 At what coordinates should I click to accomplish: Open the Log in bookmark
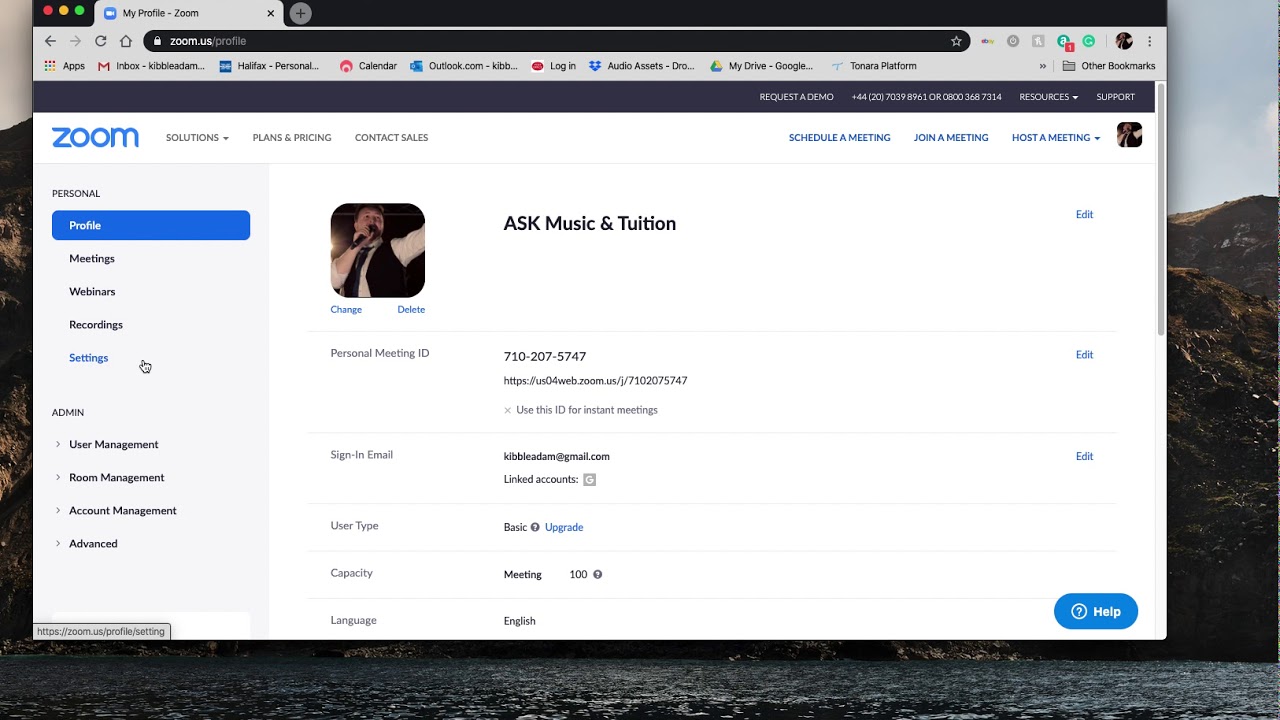(x=554, y=66)
